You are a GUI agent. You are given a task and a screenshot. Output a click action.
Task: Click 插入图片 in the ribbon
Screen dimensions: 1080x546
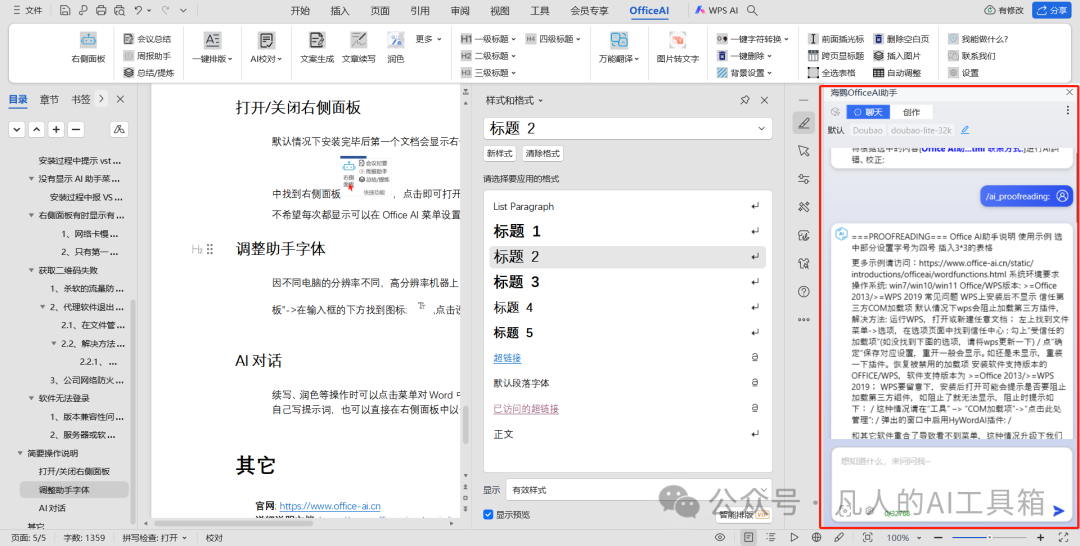click(x=897, y=56)
